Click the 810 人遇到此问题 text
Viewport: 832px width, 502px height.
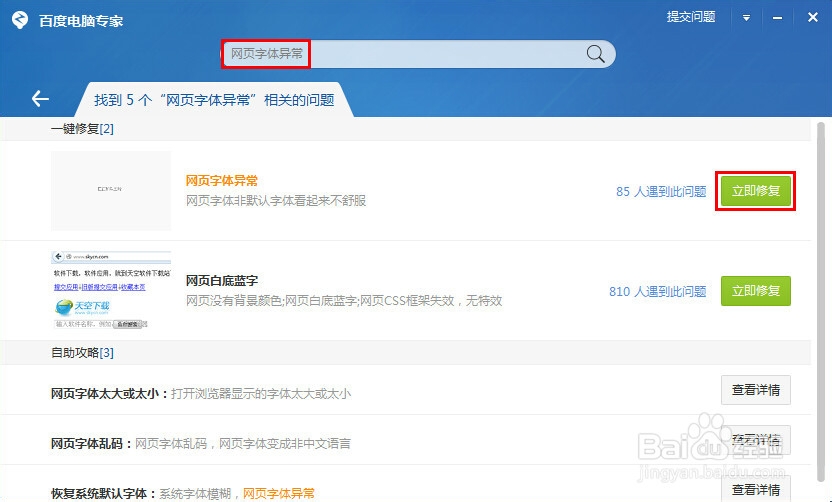[x=657, y=291]
